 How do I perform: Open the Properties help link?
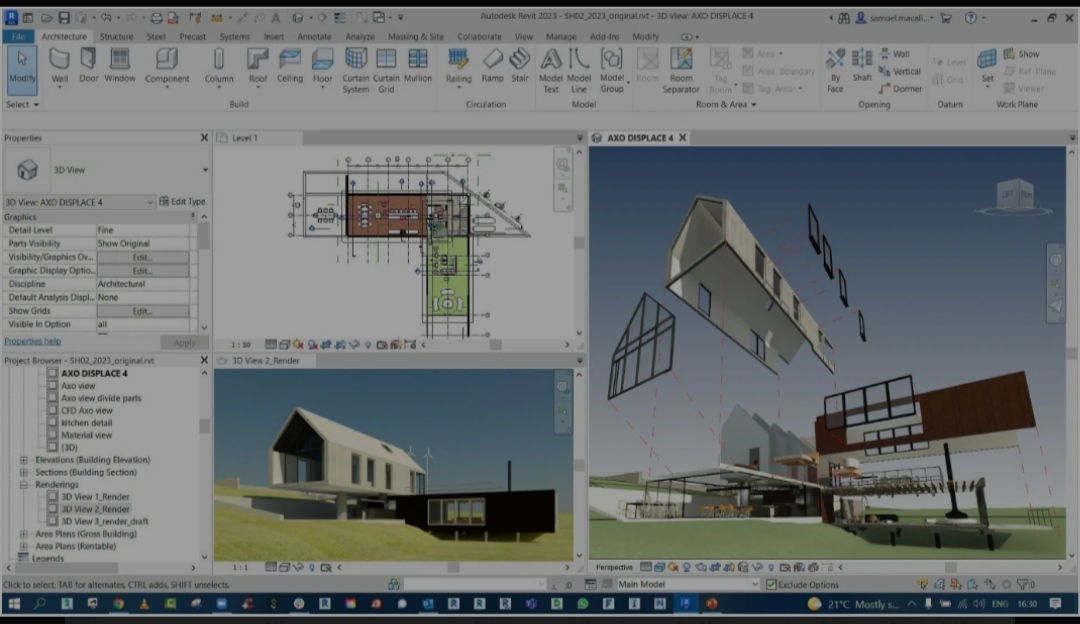tap(32, 341)
